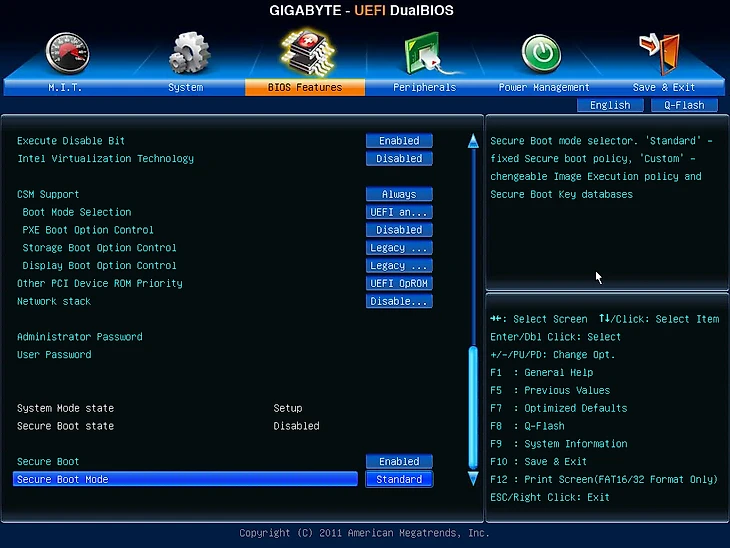Launch the Q-Flash utility button
730x548 pixels.
(684, 105)
